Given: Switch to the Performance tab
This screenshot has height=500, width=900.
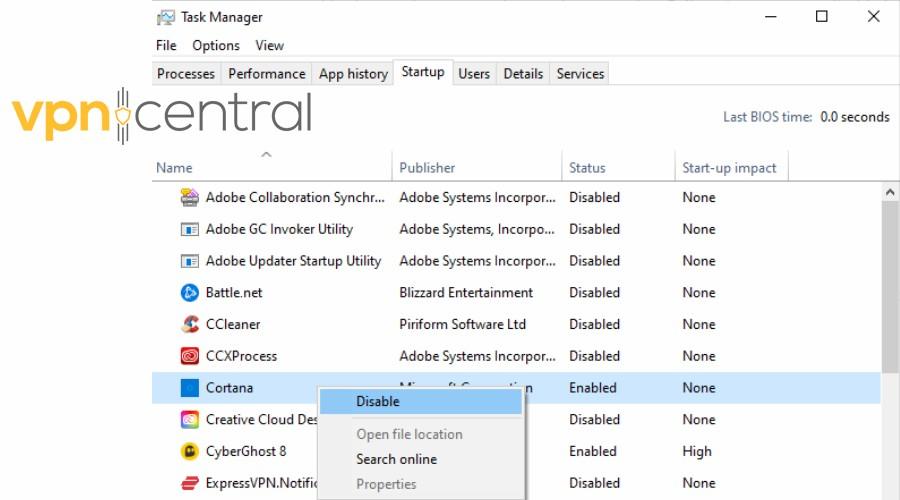Looking at the screenshot, I should (266, 73).
